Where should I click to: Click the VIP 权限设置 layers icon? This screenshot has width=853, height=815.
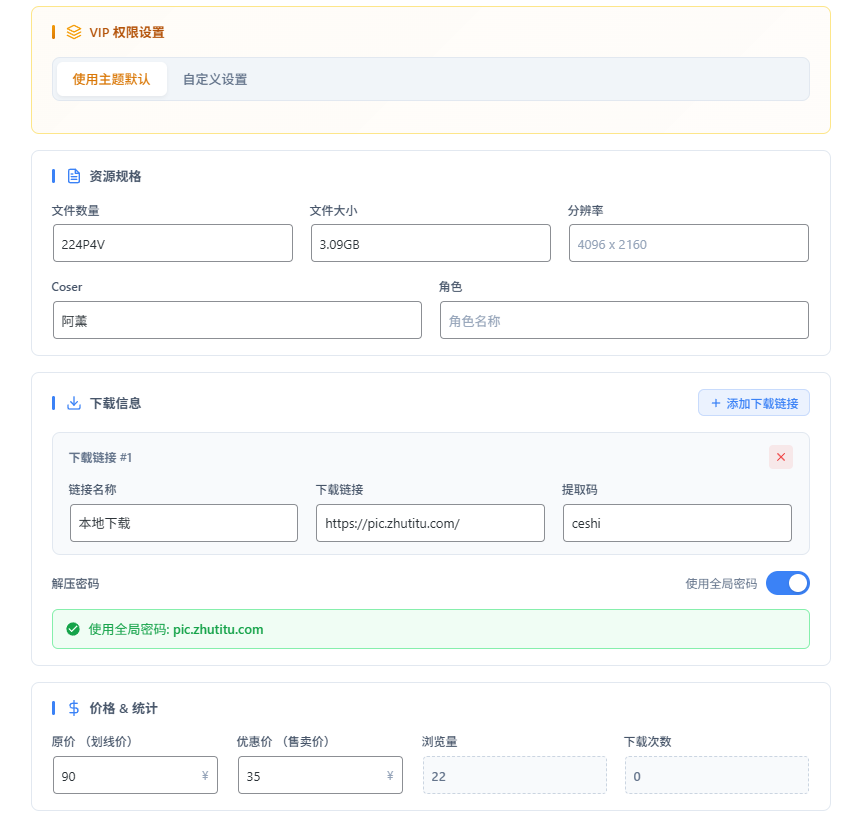point(74,32)
